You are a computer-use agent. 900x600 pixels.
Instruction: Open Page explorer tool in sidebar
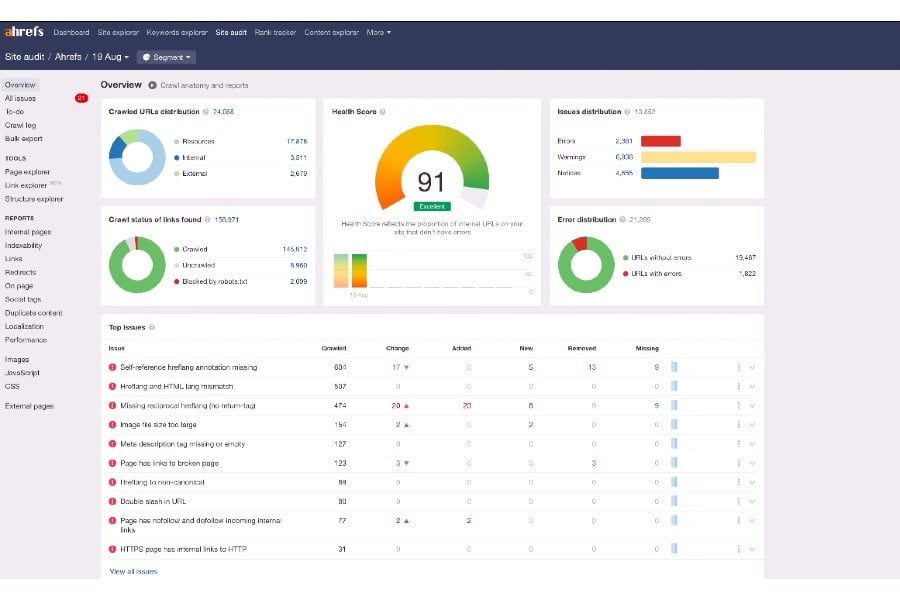pos(27,172)
